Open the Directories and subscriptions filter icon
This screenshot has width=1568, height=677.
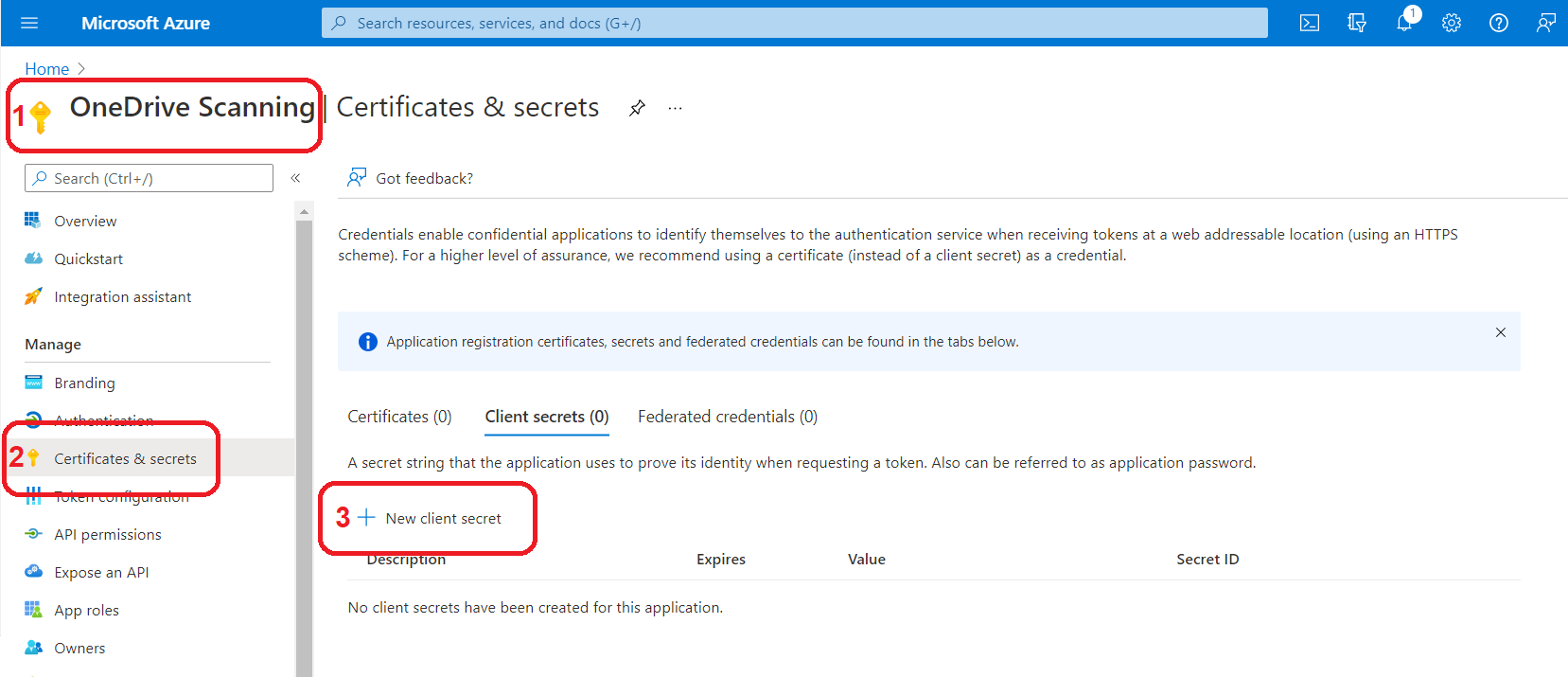pyautogui.click(x=1357, y=23)
